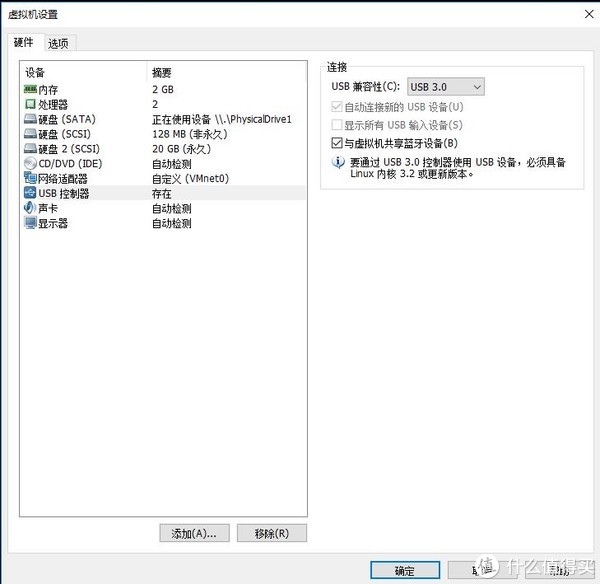Image resolution: width=600 pixels, height=584 pixels.
Task: Switch to the 选项 tab
Action: click(59, 43)
